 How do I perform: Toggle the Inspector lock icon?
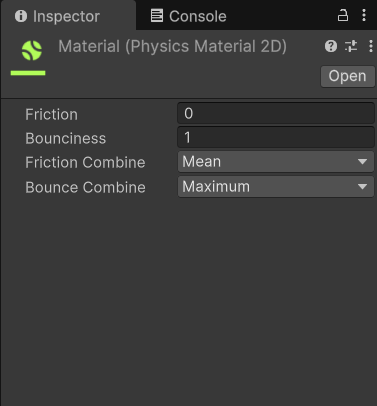[x=343, y=15]
